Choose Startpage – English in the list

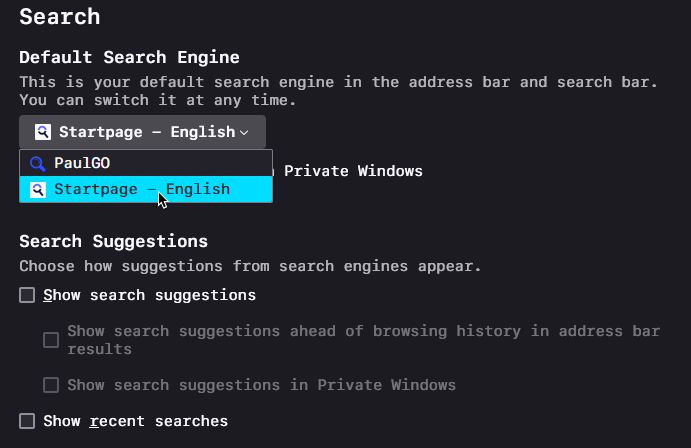[146, 189]
